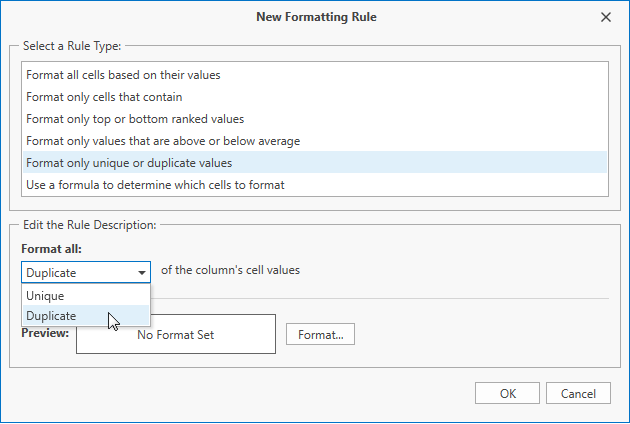Choose 'Format only top or bottom ranked values'
Viewport: 630px width, 424px height.
[315, 119]
